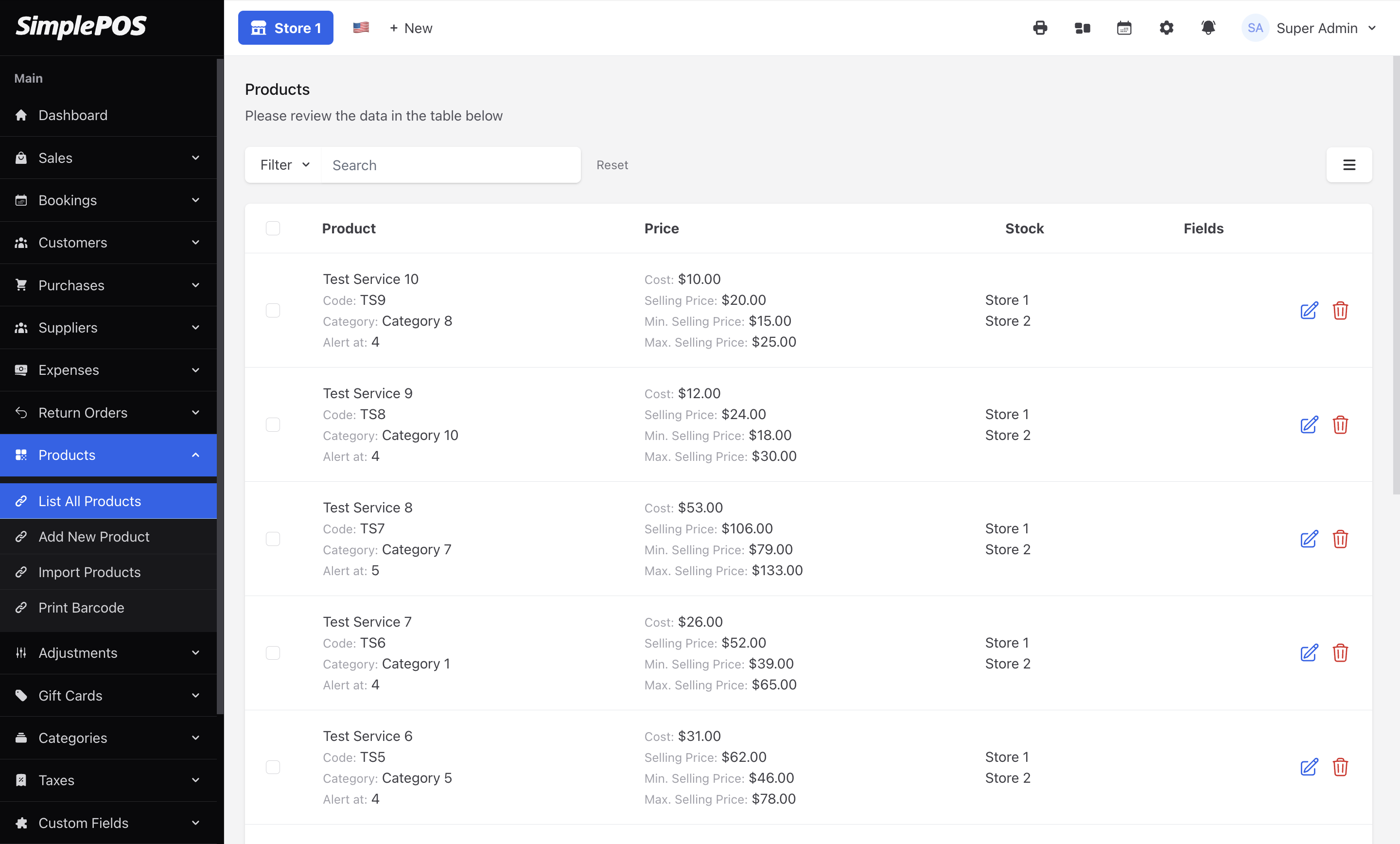Click the printer icon in top bar
The image size is (1400, 844).
coord(1040,28)
